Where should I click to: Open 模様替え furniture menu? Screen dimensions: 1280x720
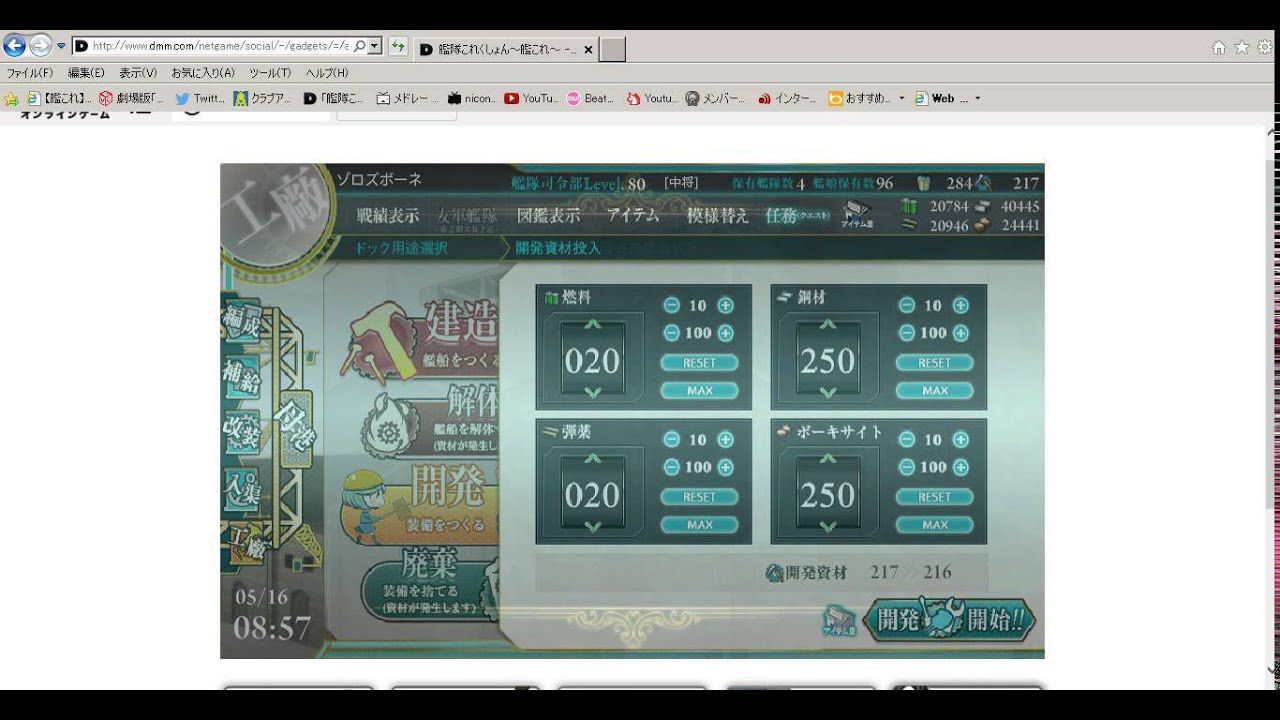pos(717,215)
